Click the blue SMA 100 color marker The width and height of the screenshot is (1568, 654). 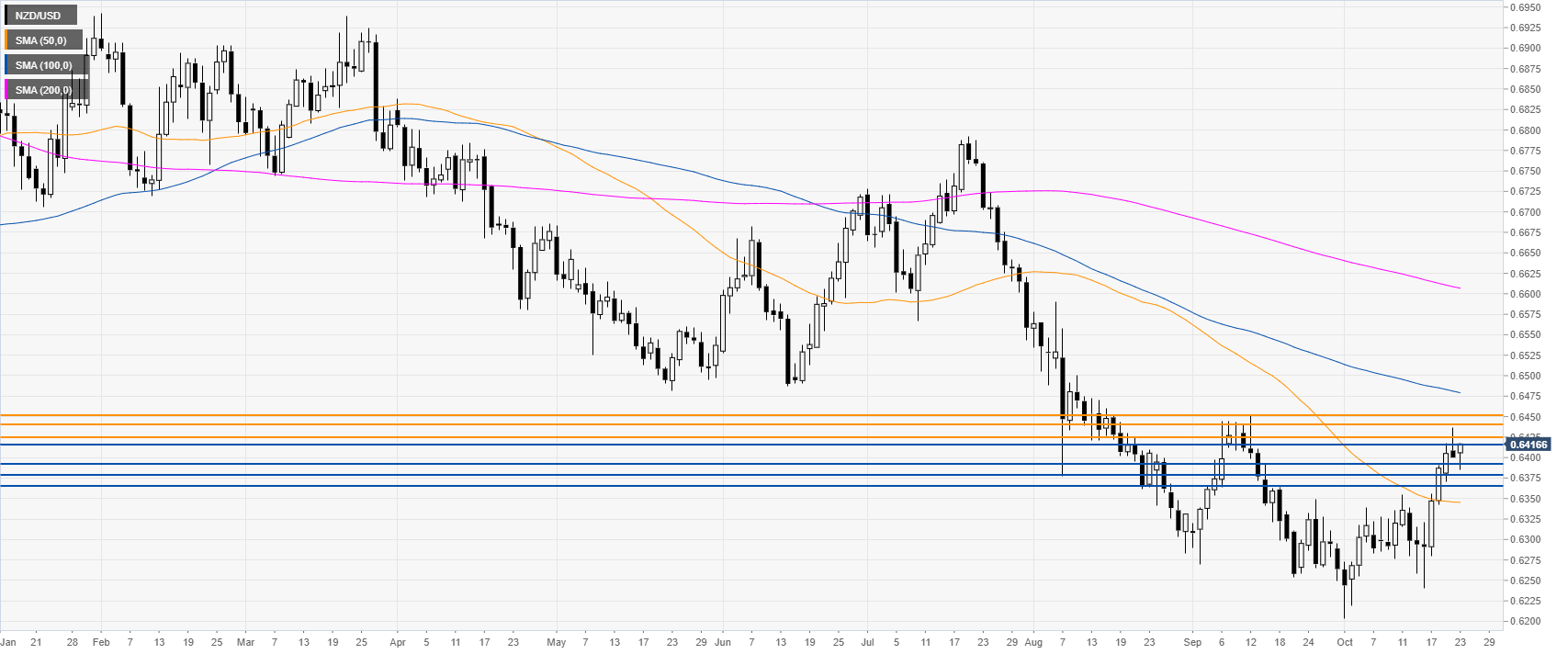click(6, 65)
